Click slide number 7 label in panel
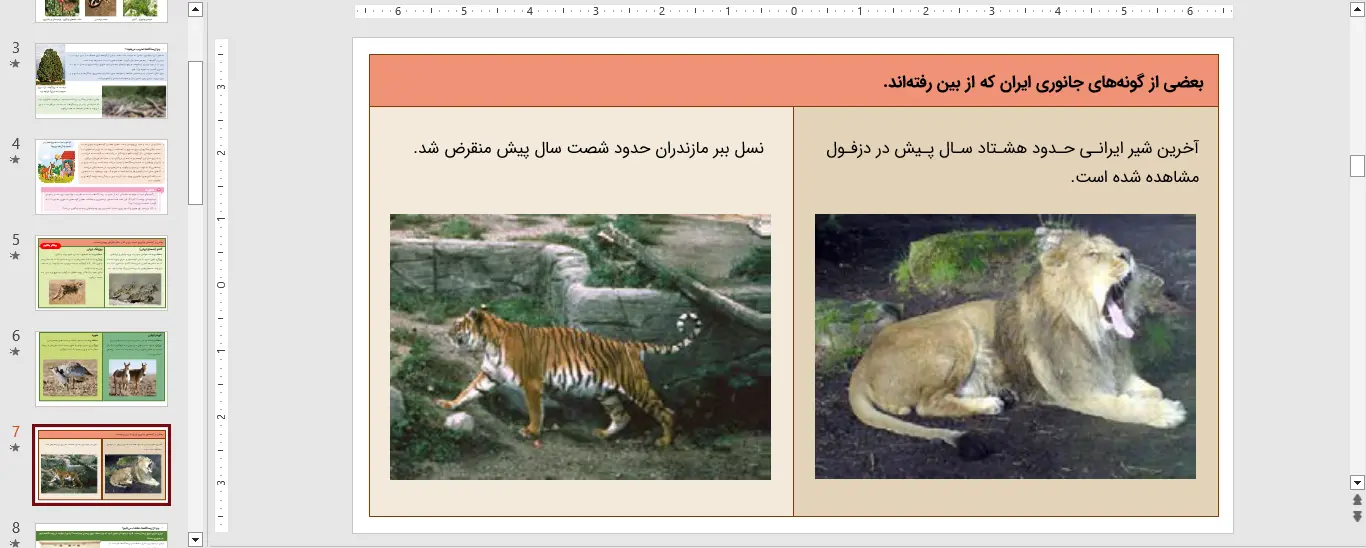1366x548 pixels. point(15,432)
